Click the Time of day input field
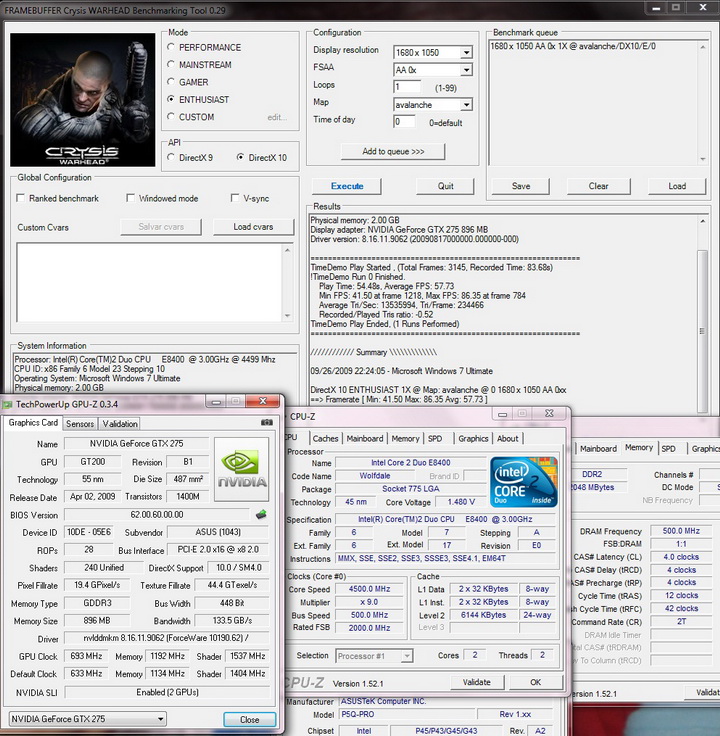The height and width of the screenshot is (736, 720). pos(405,122)
